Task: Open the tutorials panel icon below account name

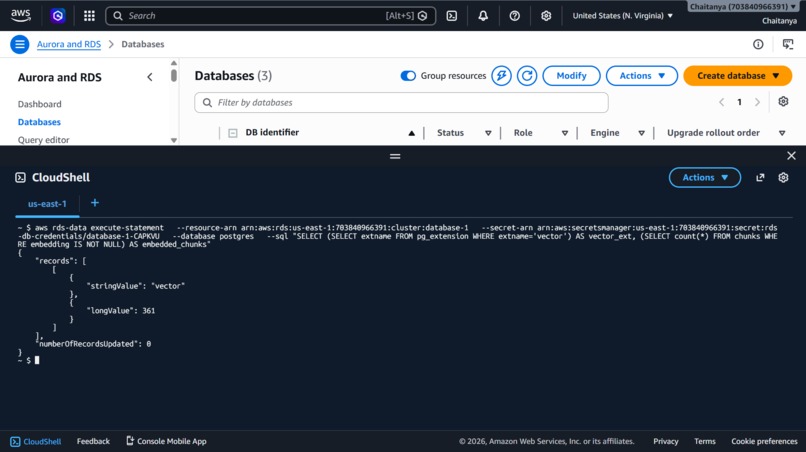Action: point(788,44)
